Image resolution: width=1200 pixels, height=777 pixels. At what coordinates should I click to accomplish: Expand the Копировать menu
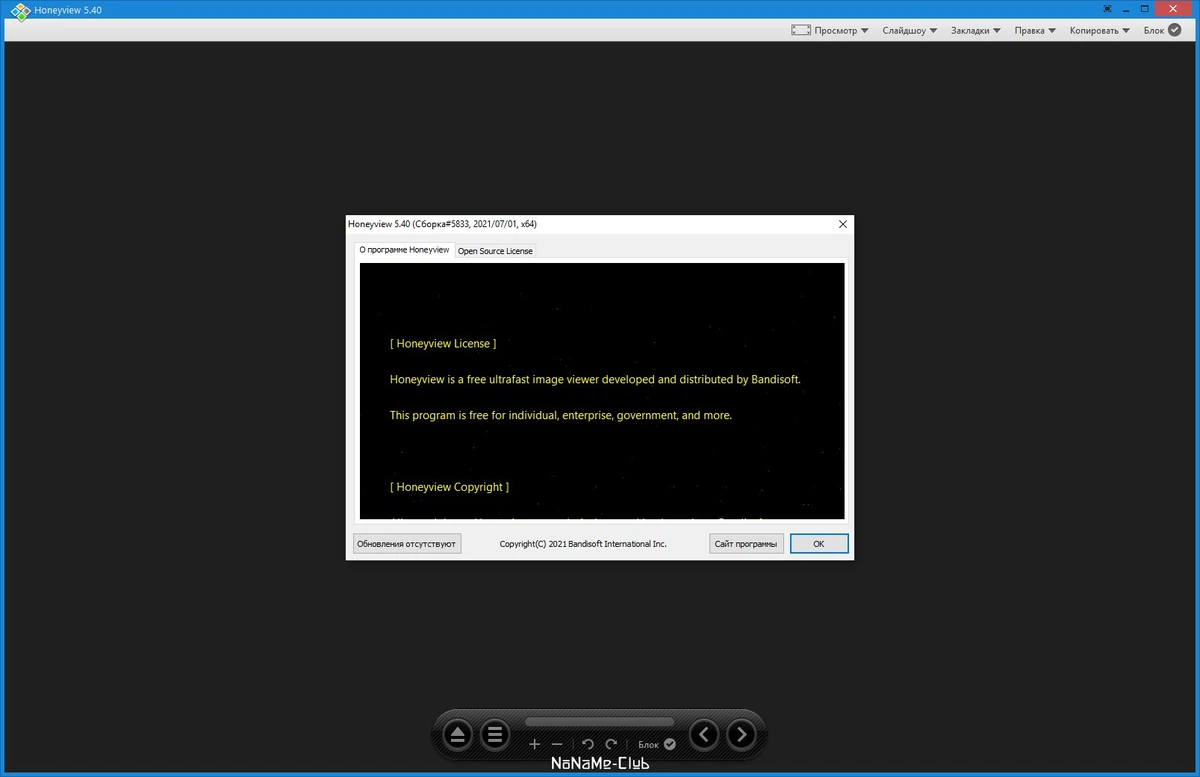[x=1099, y=30]
